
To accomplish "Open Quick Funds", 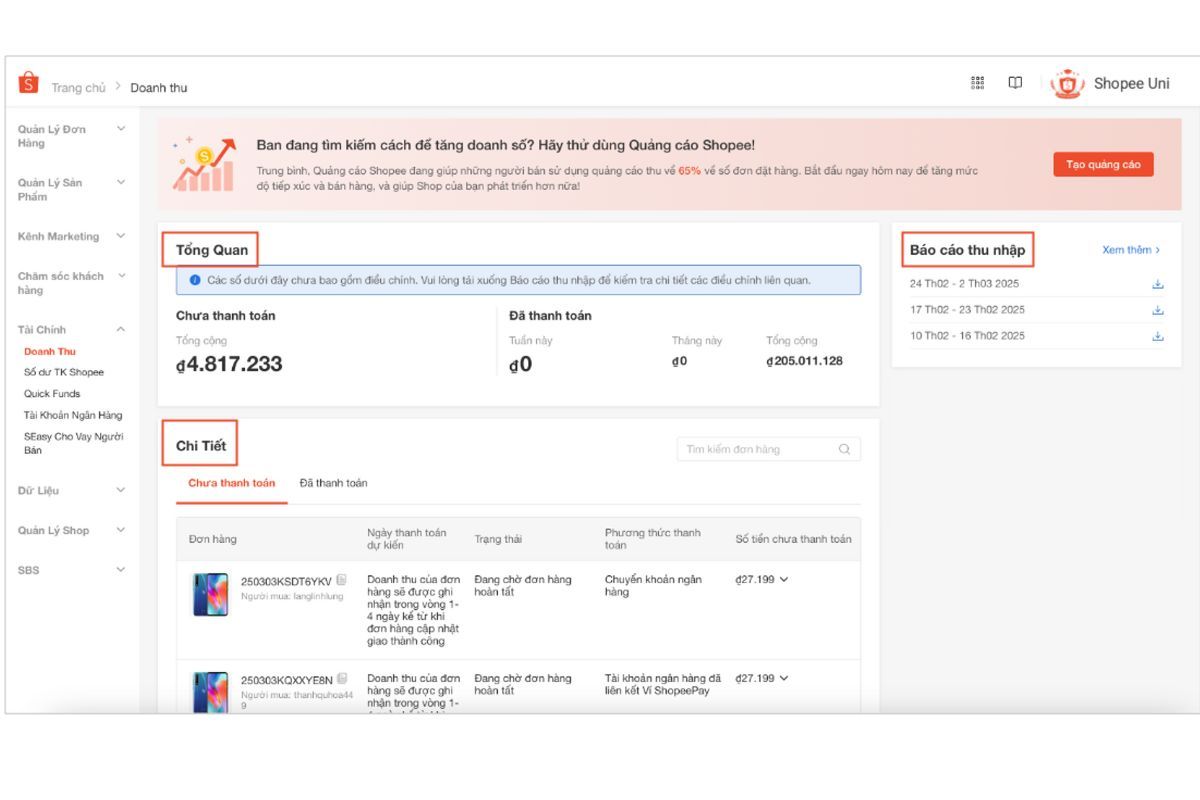I will click(x=52, y=394).
